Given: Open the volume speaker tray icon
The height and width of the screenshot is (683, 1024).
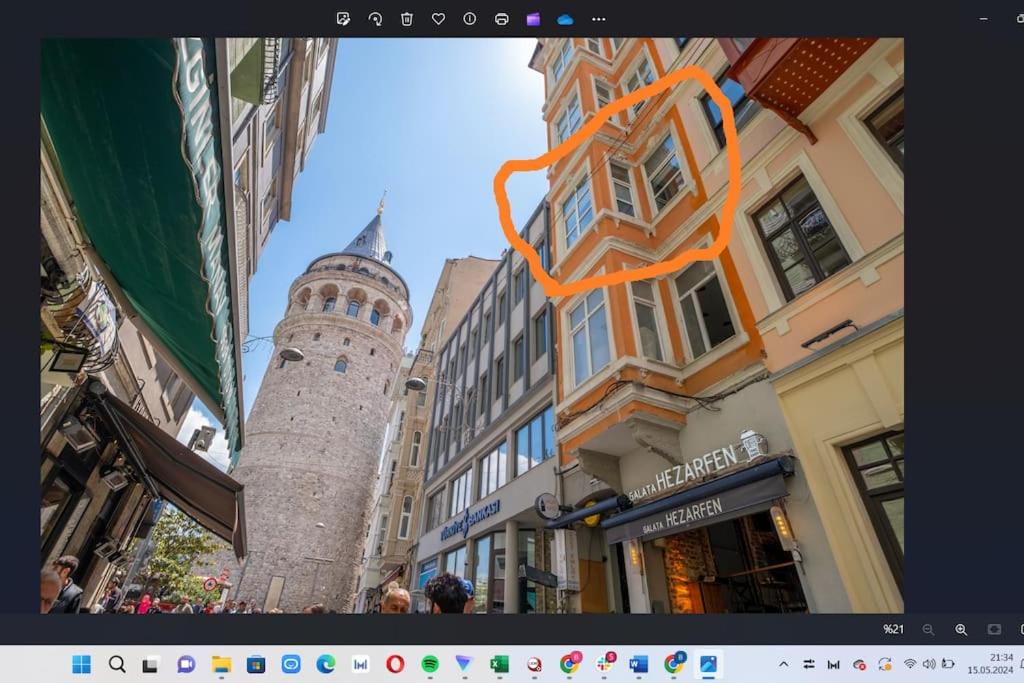Looking at the screenshot, I should click(x=929, y=664).
